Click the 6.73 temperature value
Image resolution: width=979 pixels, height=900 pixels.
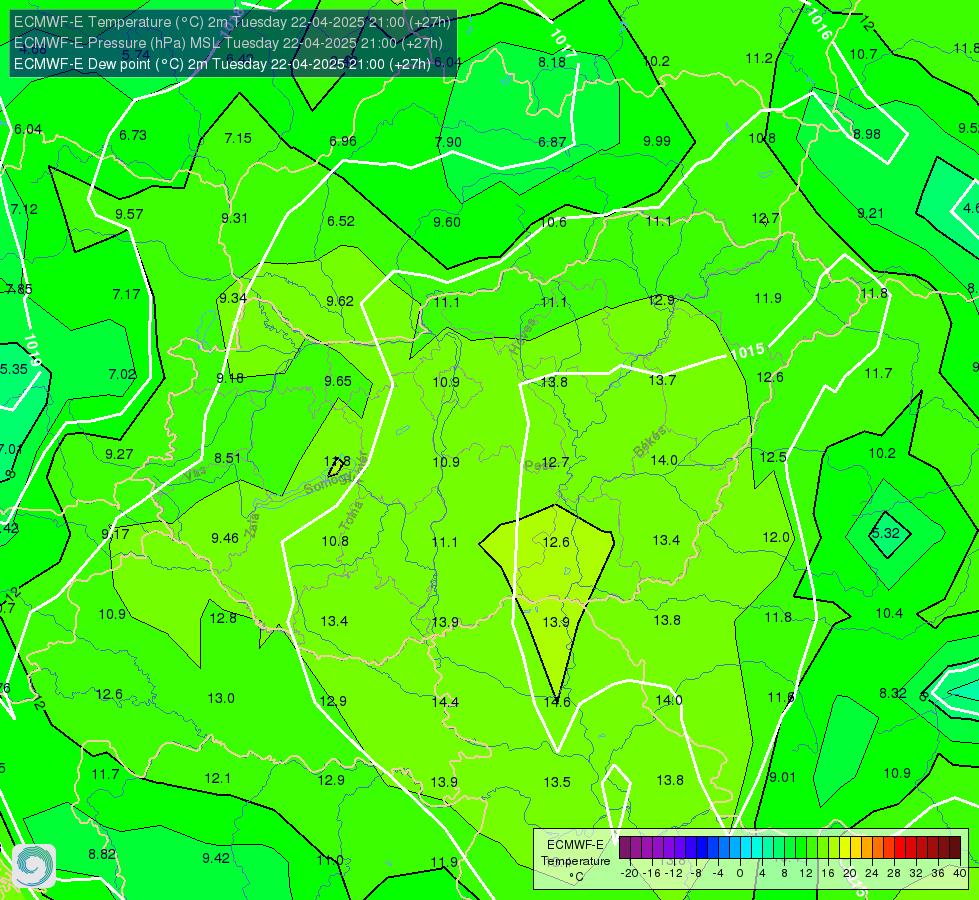pyautogui.click(x=132, y=136)
